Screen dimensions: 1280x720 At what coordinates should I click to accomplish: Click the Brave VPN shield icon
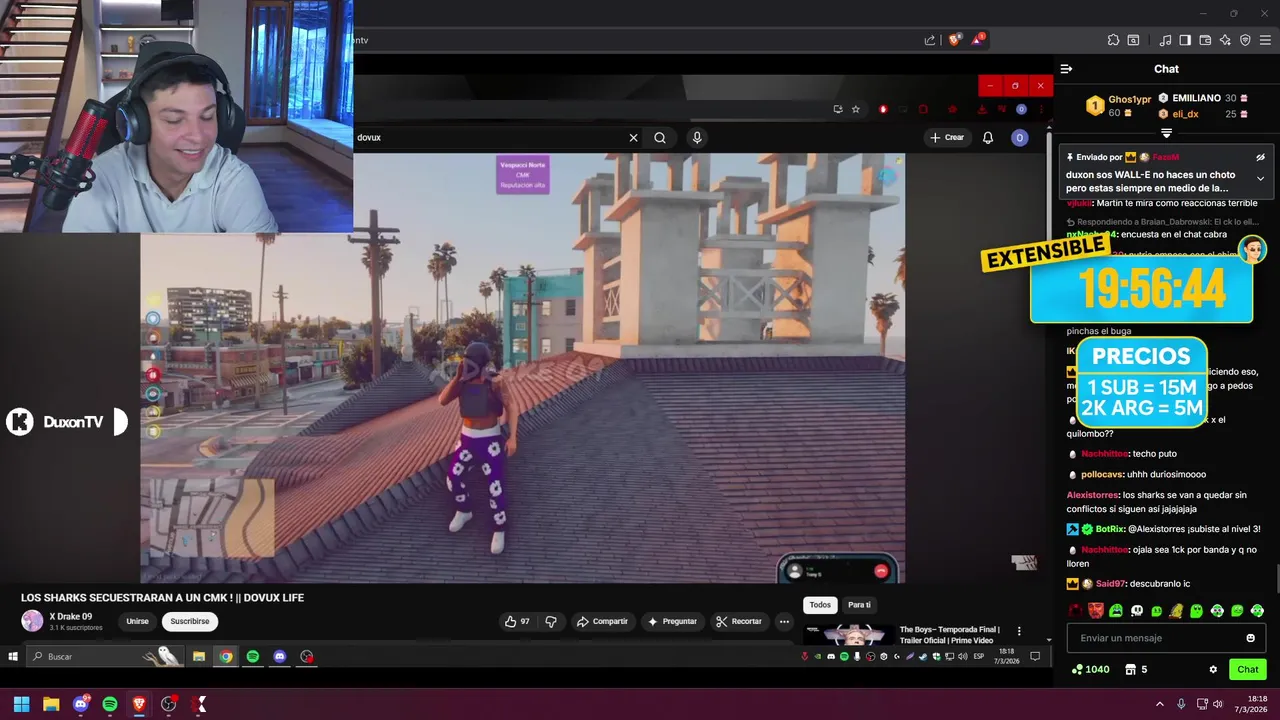(x=1245, y=40)
